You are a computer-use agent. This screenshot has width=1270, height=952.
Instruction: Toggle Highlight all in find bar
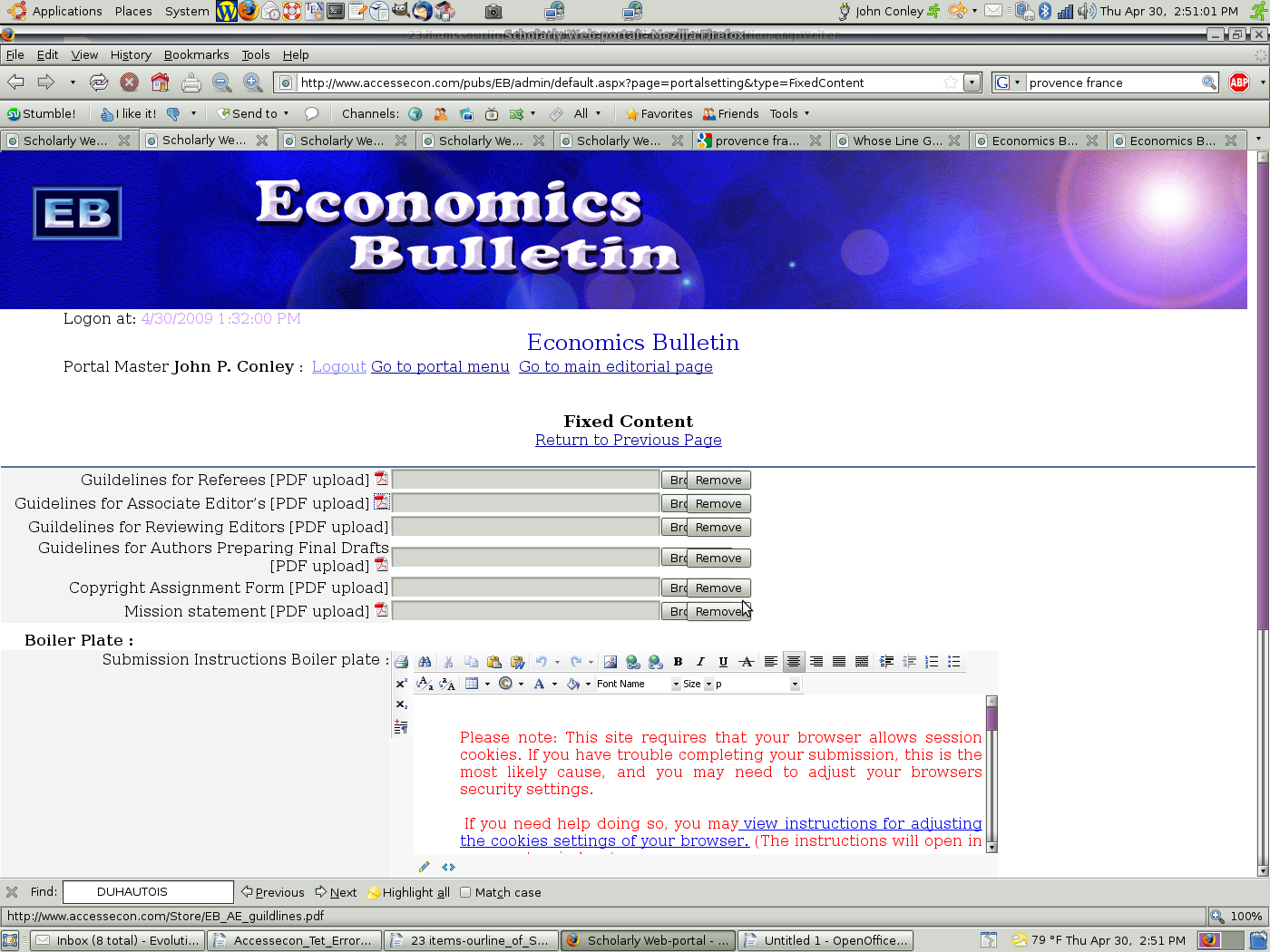408,892
